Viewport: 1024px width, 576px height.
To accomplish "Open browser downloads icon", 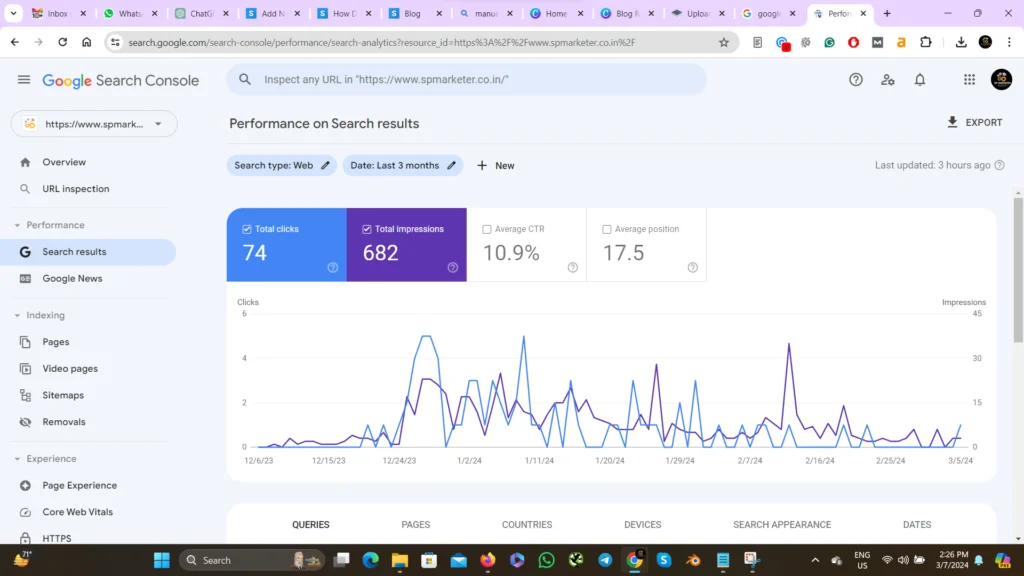I will click(x=961, y=42).
